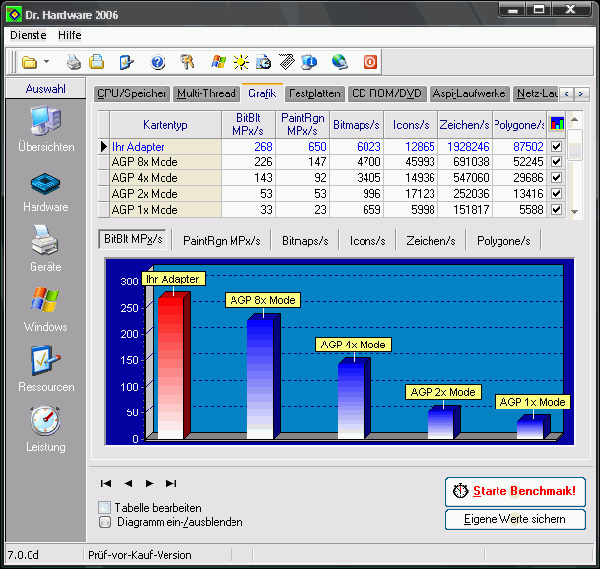600x569 pixels.
Task: Toggle Diagramm ein-/ausblenden checkbox
Action: (105, 522)
